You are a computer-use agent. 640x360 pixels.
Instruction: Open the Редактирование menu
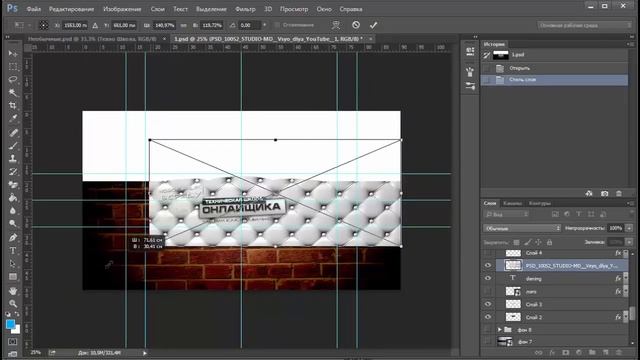pos(71,9)
